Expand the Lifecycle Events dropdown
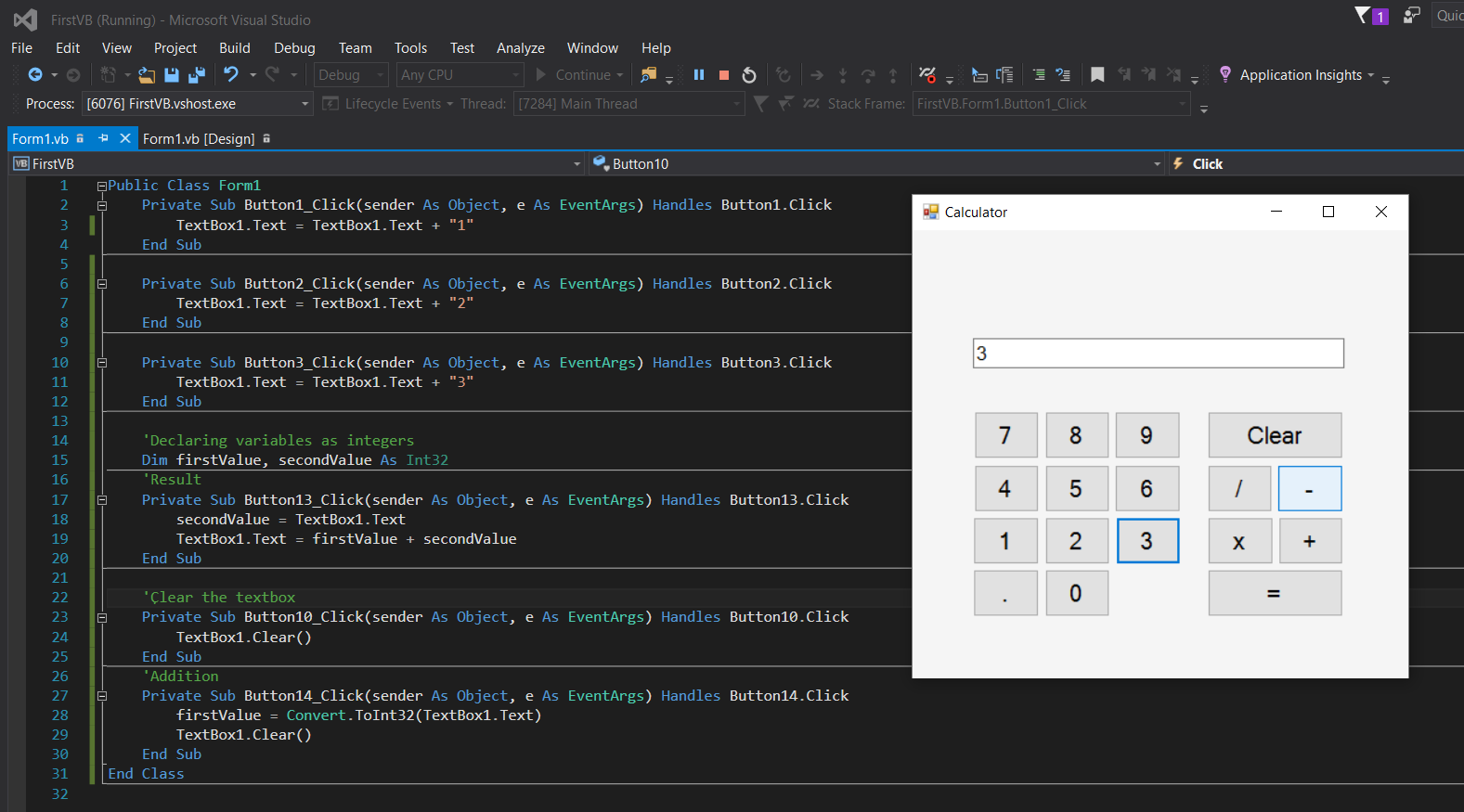The height and width of the screenshot is (812, 1464). tap(449, 104)
